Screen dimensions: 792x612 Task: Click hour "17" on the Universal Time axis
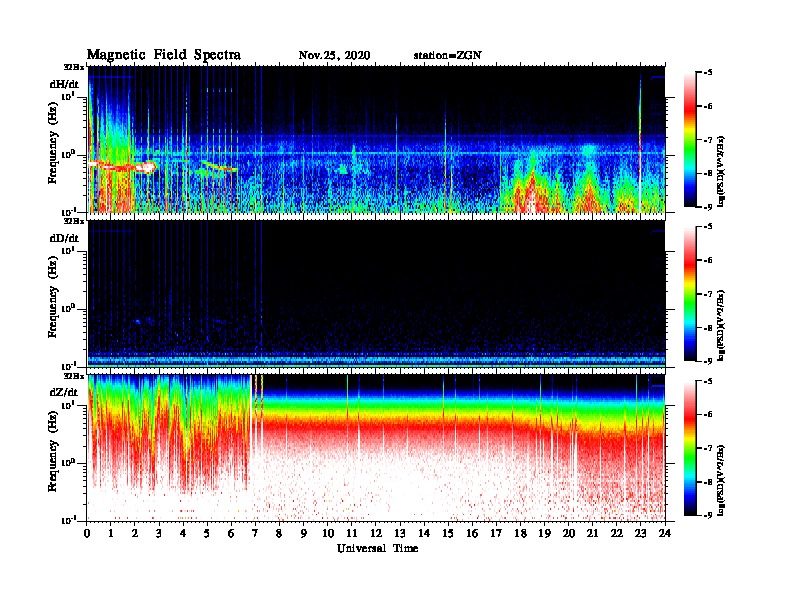click(x=497, y=534)
